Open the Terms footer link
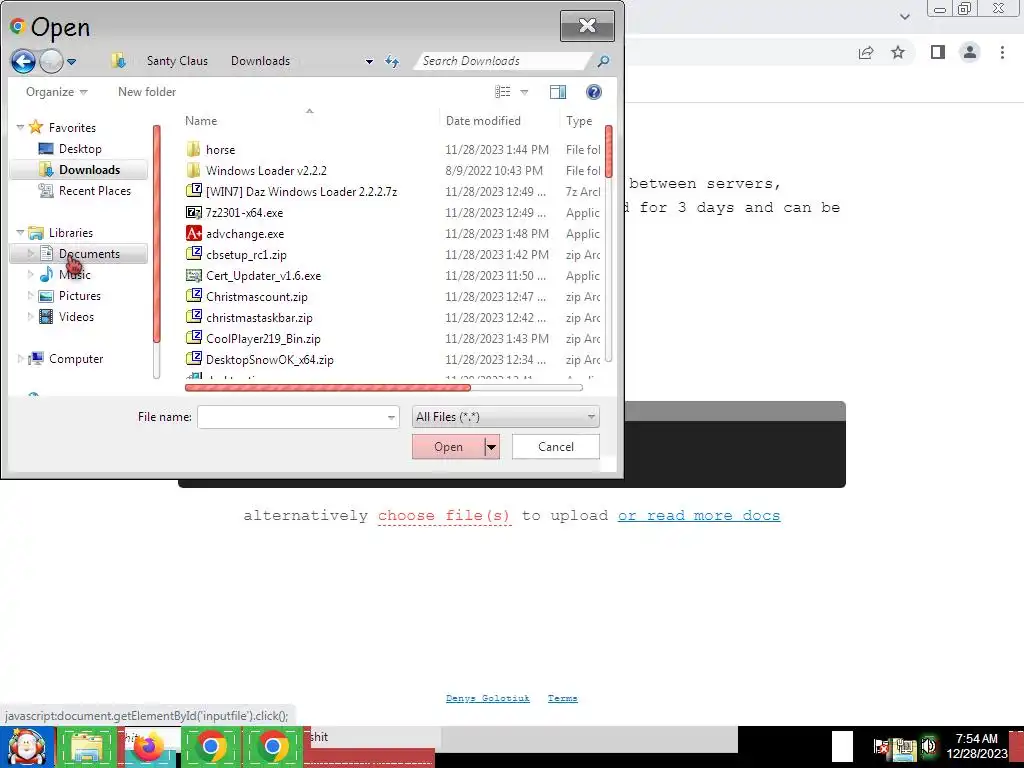Image resolution: width=1024 pixels, height=768 pixels. (x=562, y=698)
